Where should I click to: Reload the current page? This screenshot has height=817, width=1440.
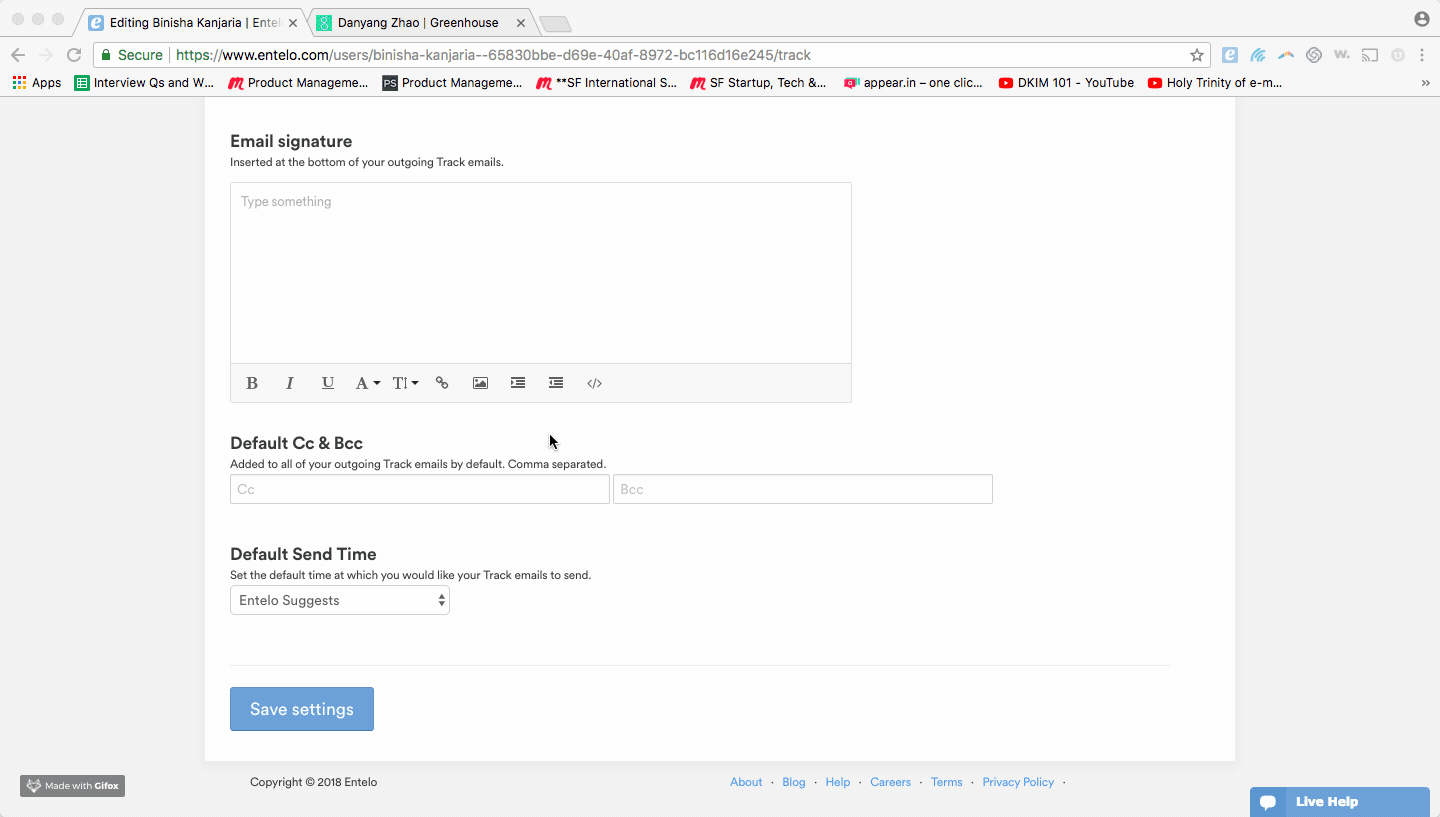74,55
